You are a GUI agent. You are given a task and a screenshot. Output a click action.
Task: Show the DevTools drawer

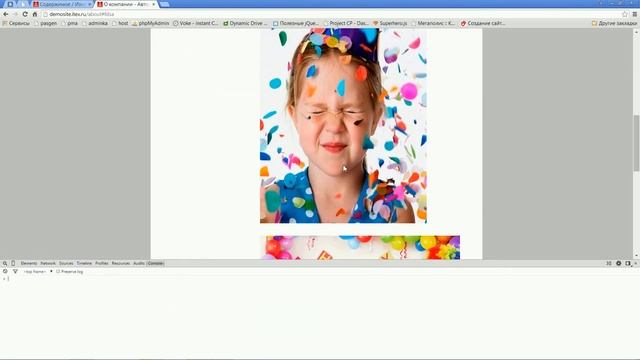pyautogui.click(x=609, y=263)
